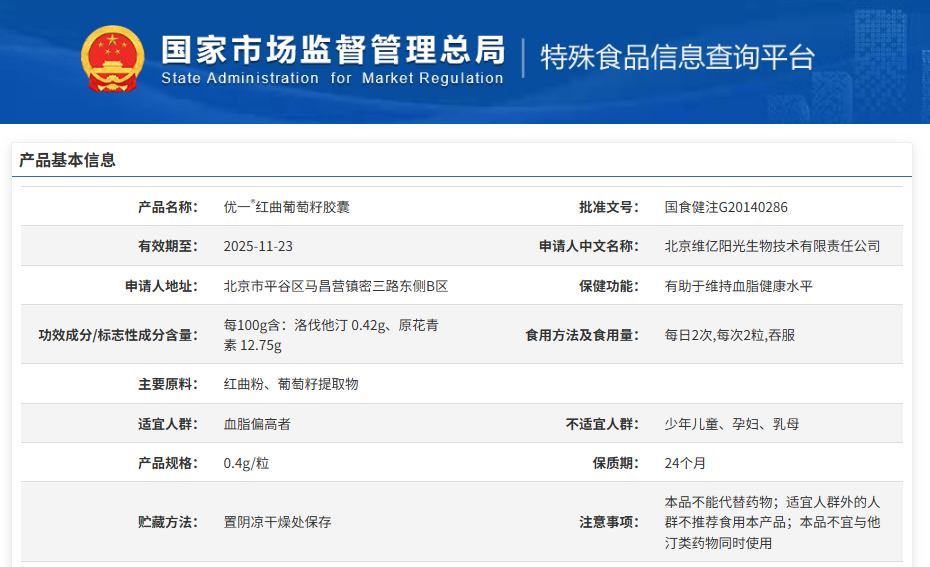Select storage value 置阴凉干燥处保存
Image resolution: width=930 pixels, height=567 pixels.
tap(277, 522)
